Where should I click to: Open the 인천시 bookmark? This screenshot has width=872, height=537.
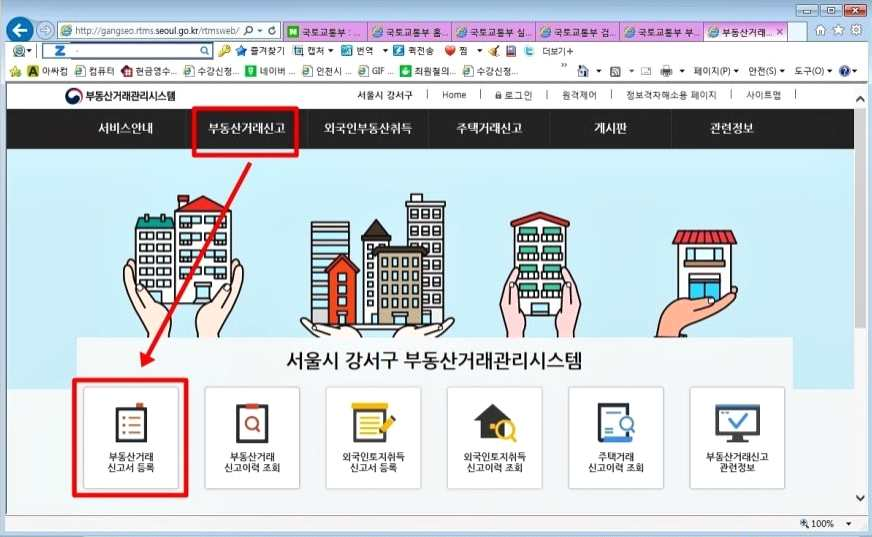tap(327, 71)
